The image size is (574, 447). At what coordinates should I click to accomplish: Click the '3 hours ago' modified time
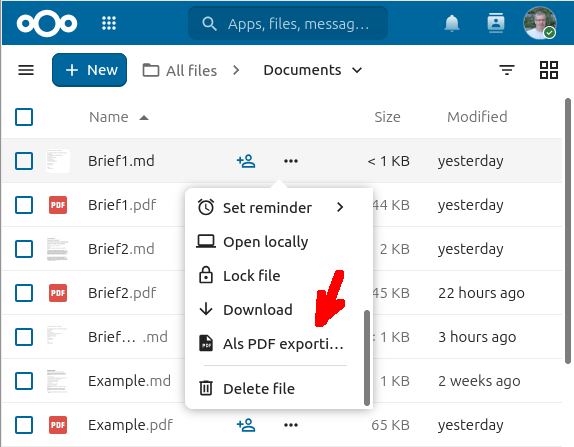pyautogui.click(x=477, y=337)
